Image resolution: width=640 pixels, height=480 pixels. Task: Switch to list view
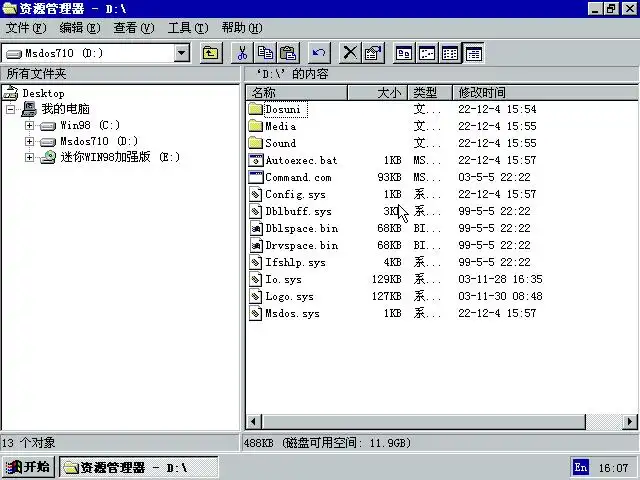point(450,53)
